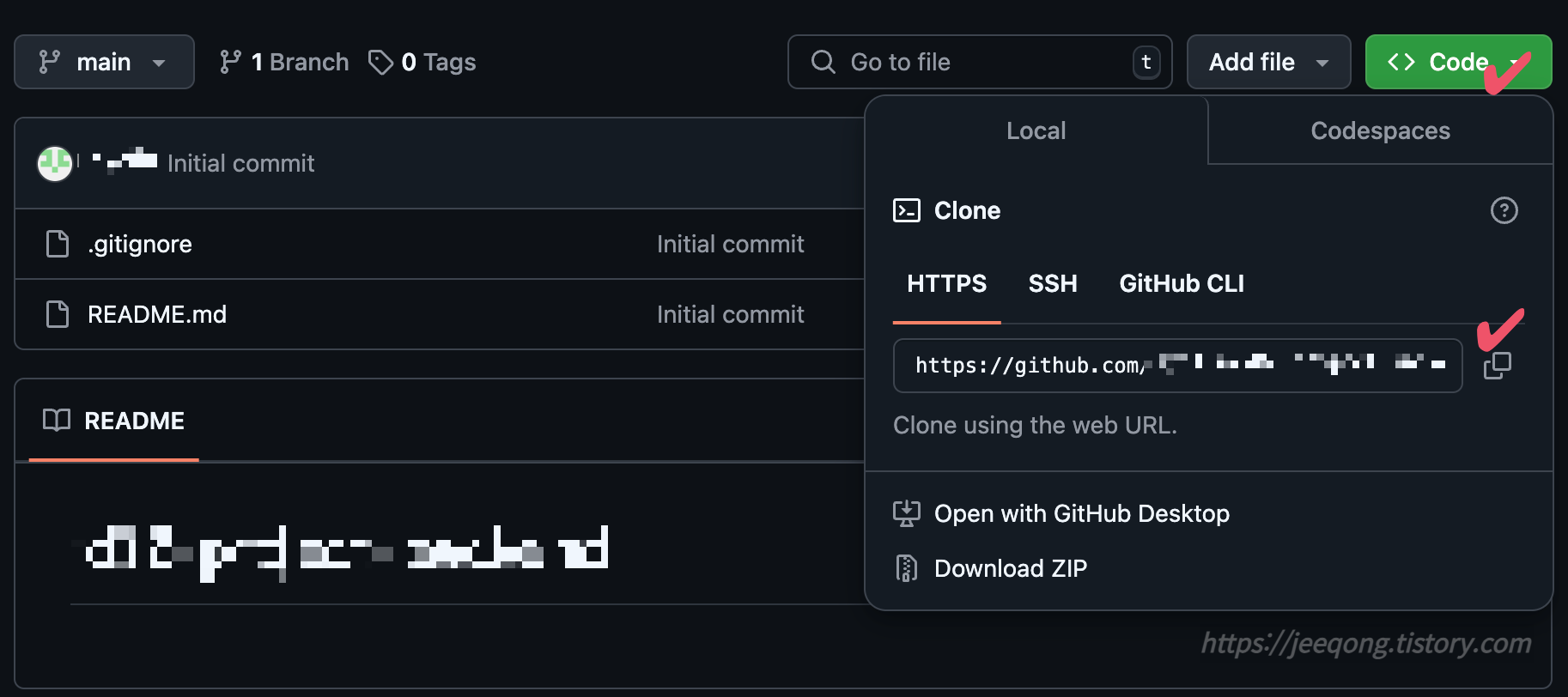
Task: Open the 0 Tags link
Action: [422, 62]
